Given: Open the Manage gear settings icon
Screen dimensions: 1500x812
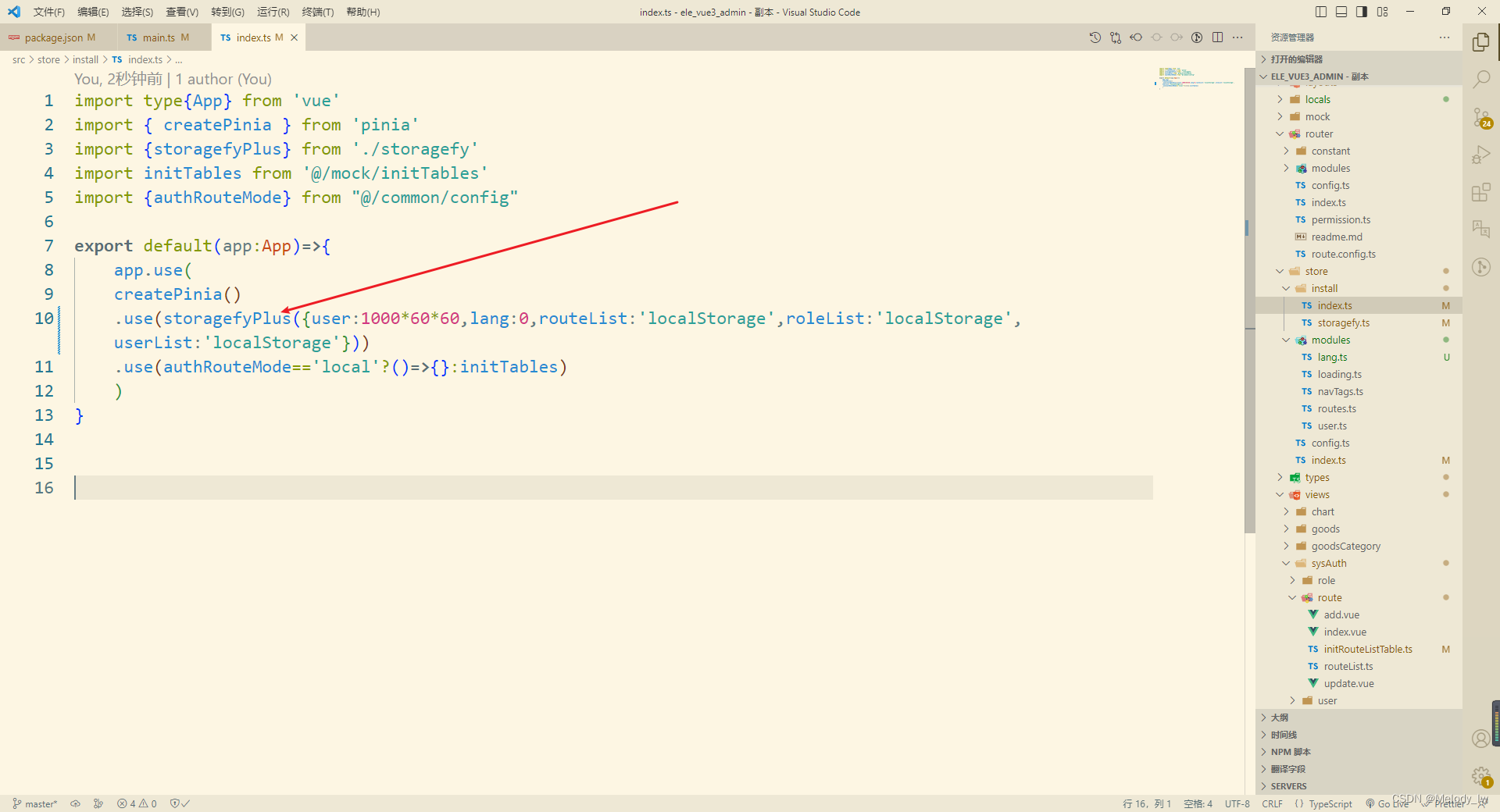Looking at the screenshot, I should click(x=1481, y=776).
